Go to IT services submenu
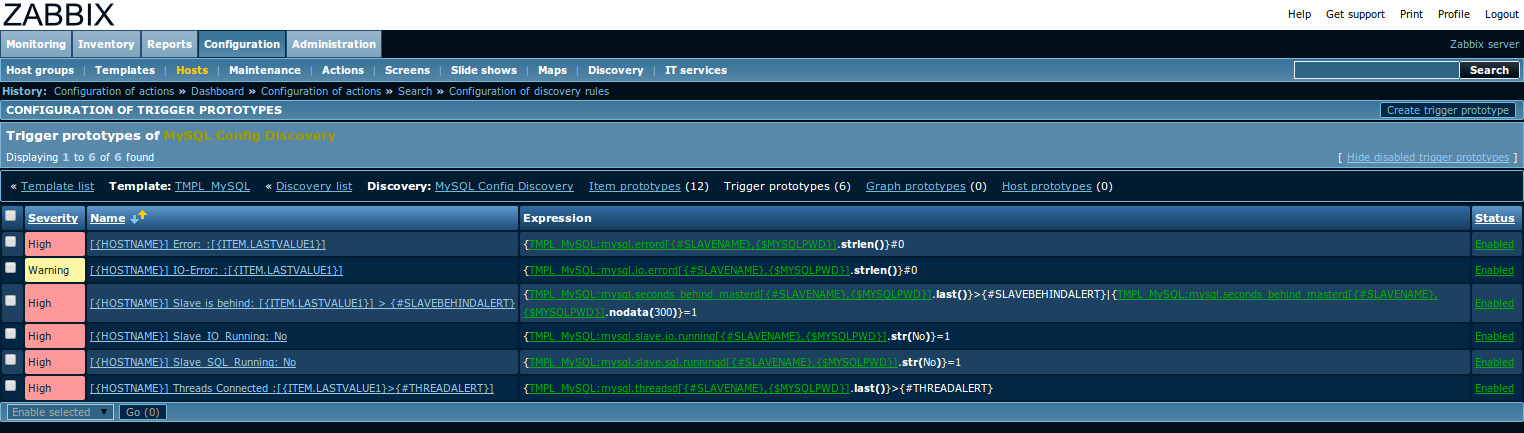Viewport: 1524px width, 433px height. point(696,70)
